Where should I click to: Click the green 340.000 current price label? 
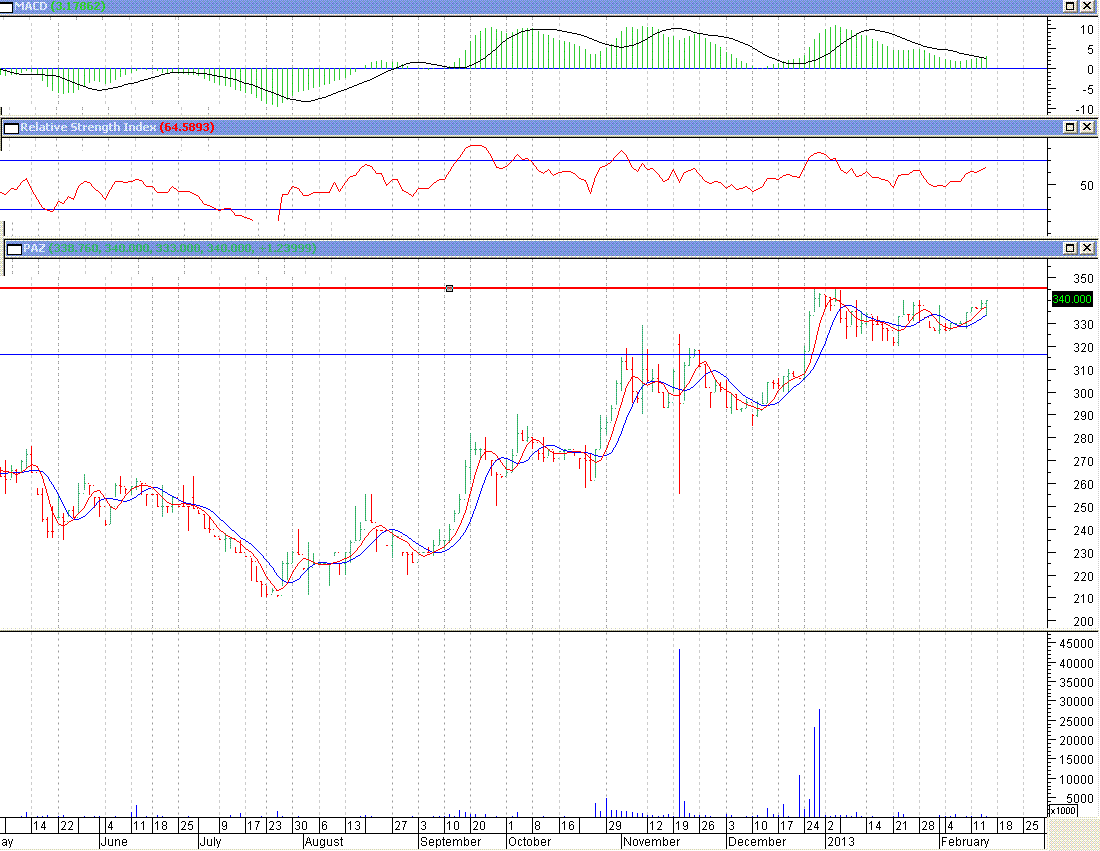(x=1072, y=299)
